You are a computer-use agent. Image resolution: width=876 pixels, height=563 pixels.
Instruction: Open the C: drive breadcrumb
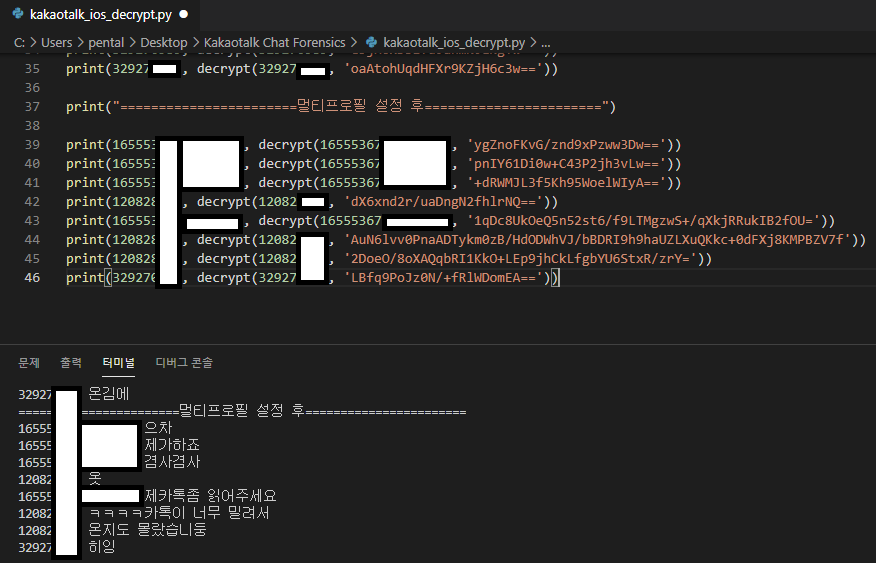[19, 42]
